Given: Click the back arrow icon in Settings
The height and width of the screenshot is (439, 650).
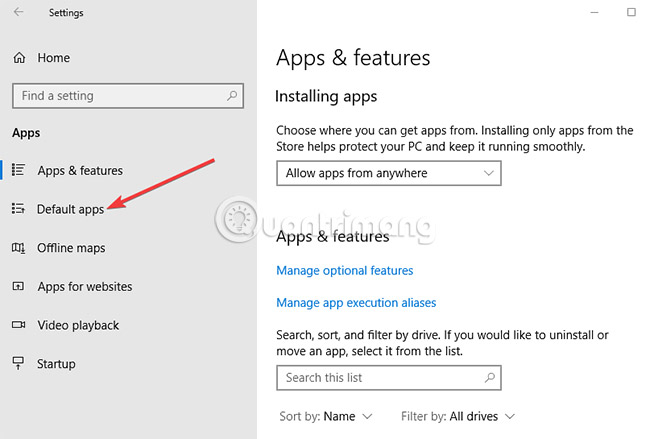Looking at the screenshot, I should pos(18,13).
